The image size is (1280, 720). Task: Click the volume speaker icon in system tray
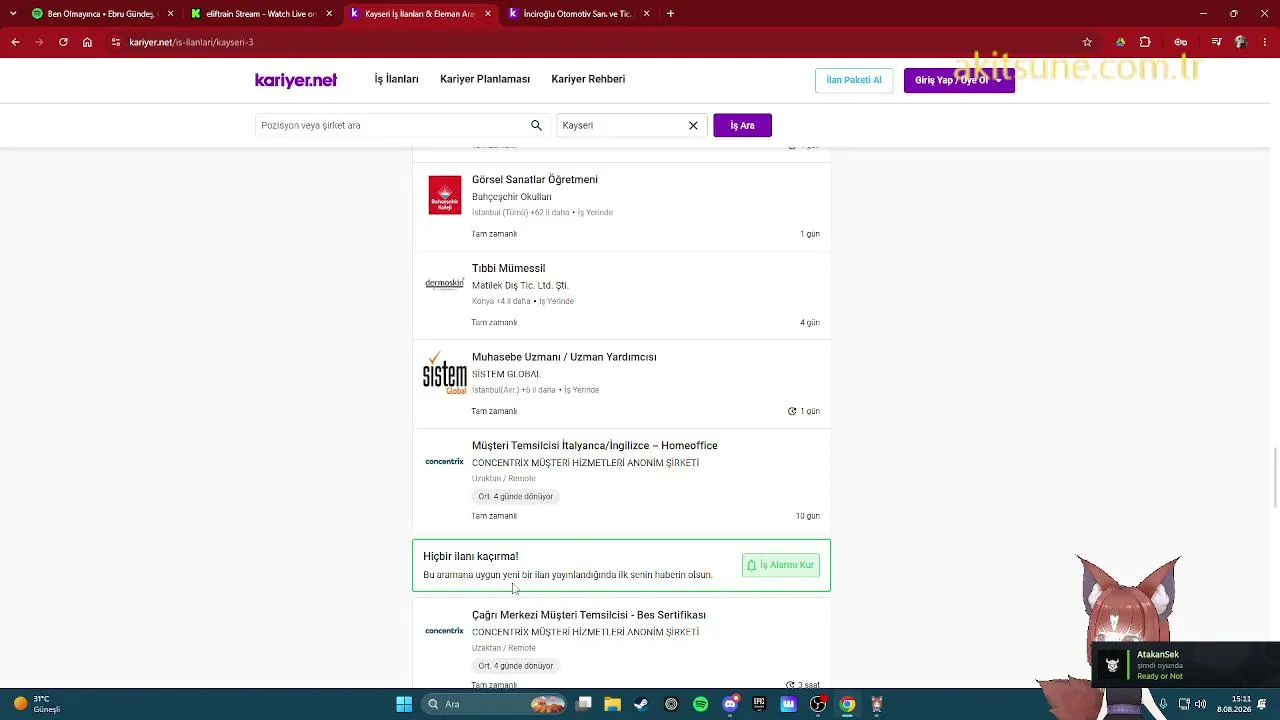click(1200, 704)
